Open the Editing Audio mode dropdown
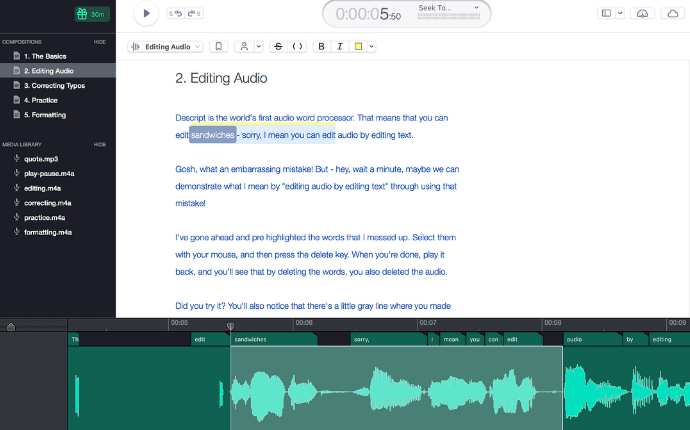 coord(165,47)
